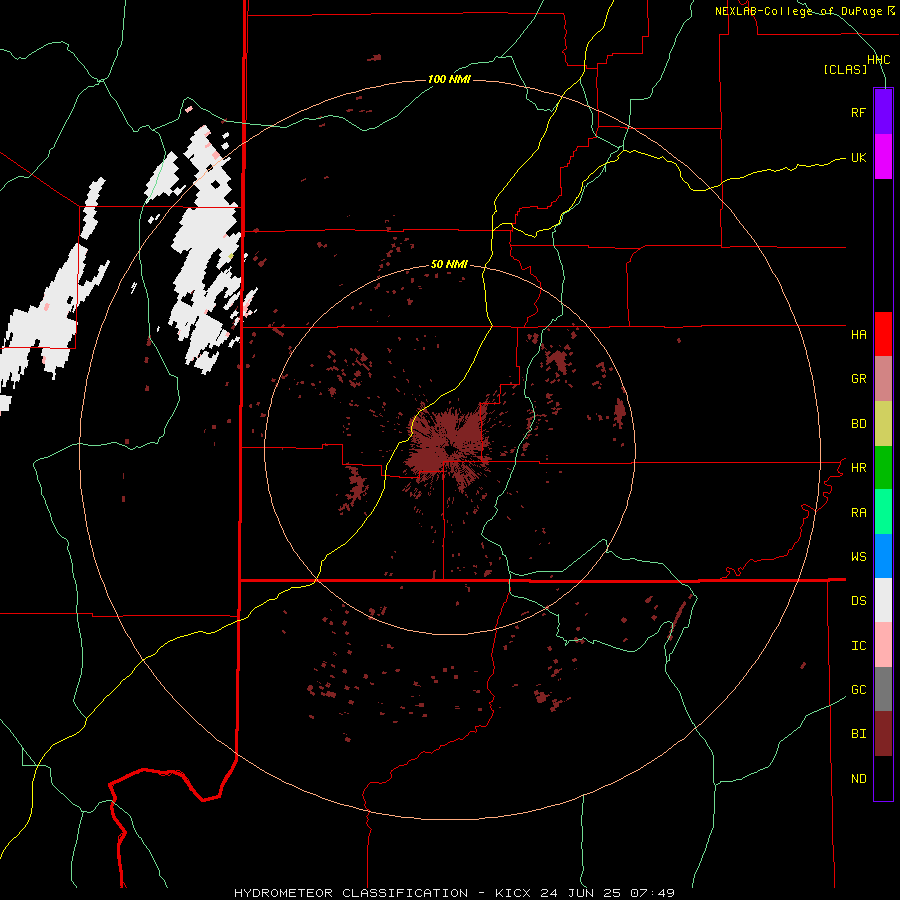Click the GR legend label text
The image size is (900, 900).
click(859, 379)
